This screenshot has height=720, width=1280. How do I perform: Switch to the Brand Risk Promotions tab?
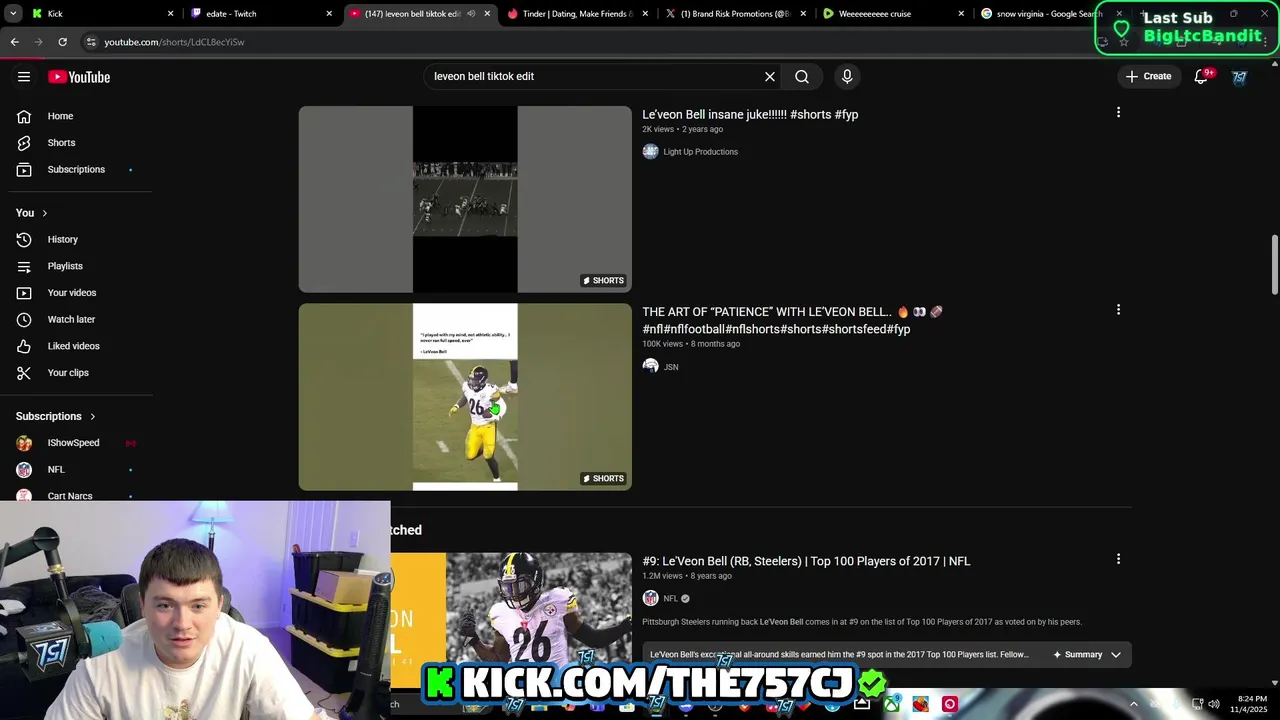736,14
